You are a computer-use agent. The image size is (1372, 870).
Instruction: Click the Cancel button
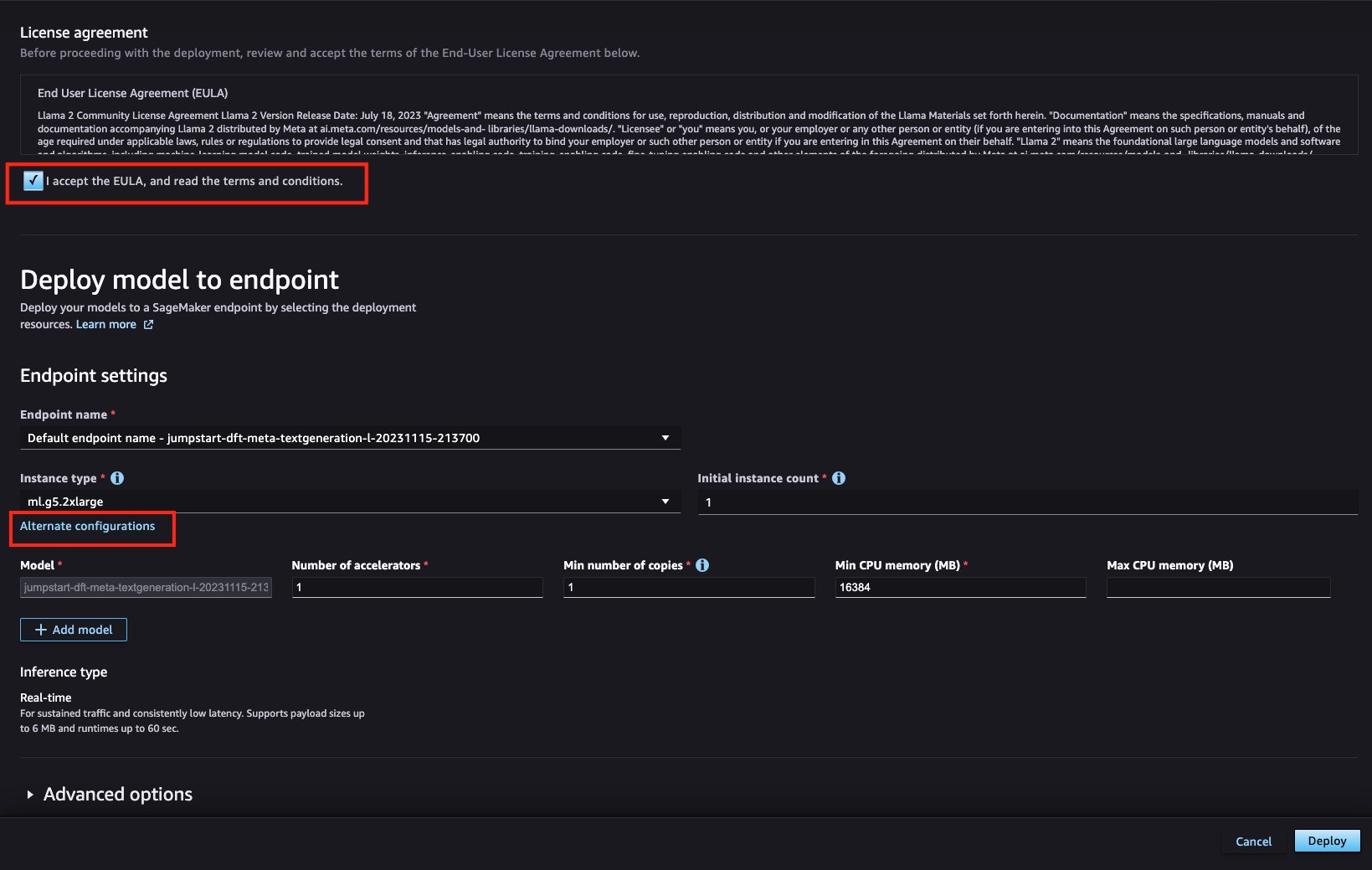1253,842
